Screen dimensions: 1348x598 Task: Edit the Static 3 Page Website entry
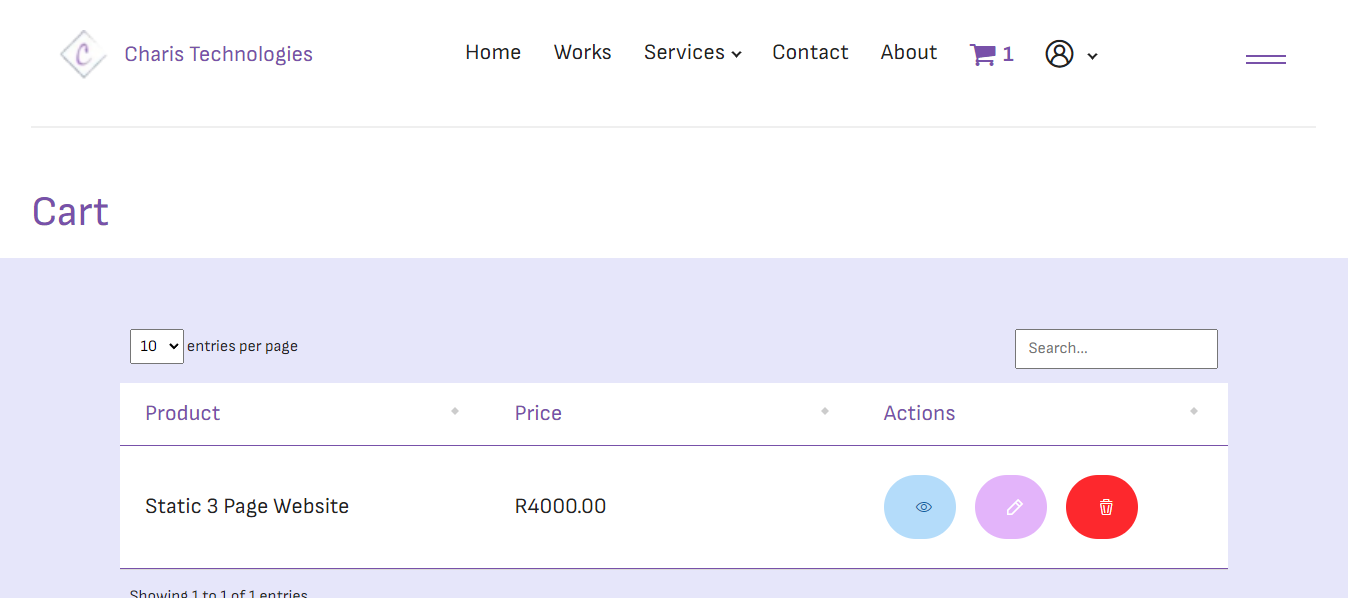pyautogui.click(x=1010, y=507)
